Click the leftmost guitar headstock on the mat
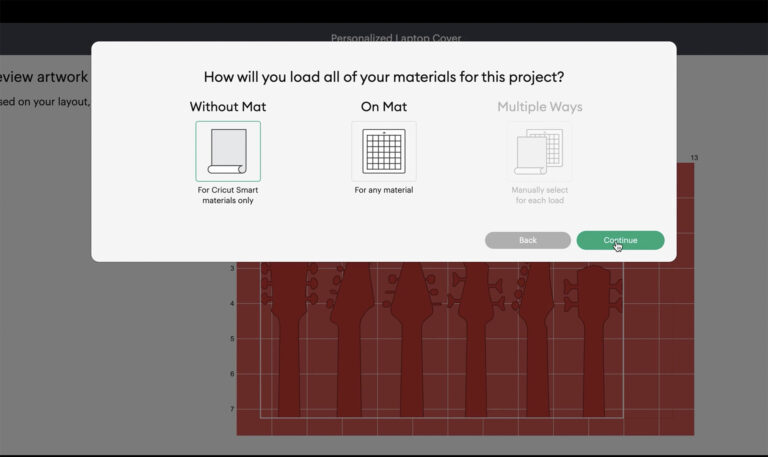 point(289,339)
